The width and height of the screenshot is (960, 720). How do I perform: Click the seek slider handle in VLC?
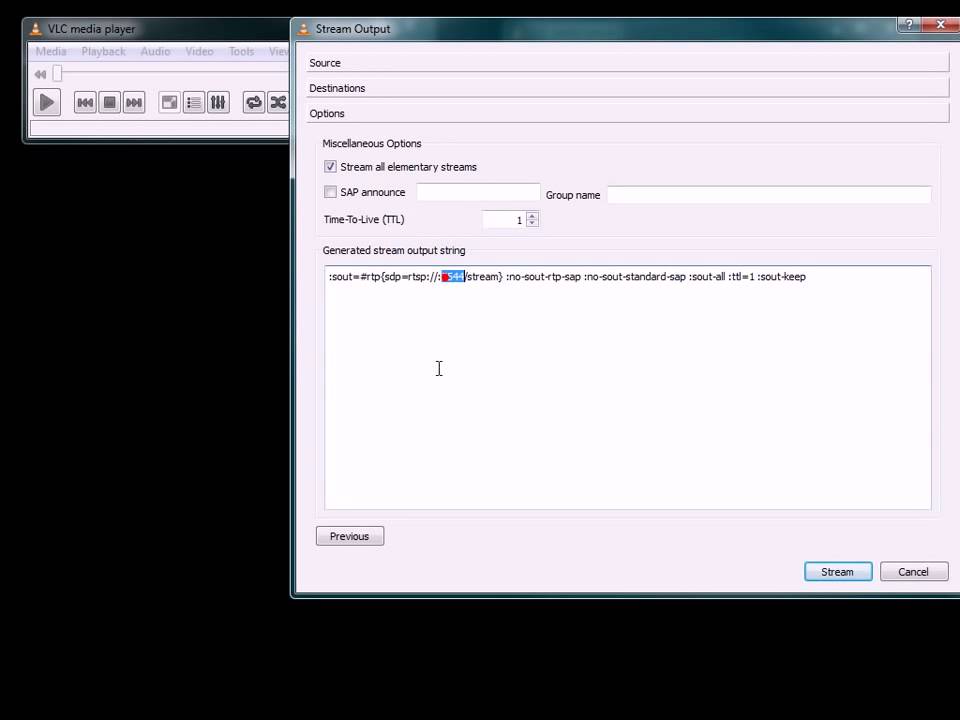[x=57, y=73]
